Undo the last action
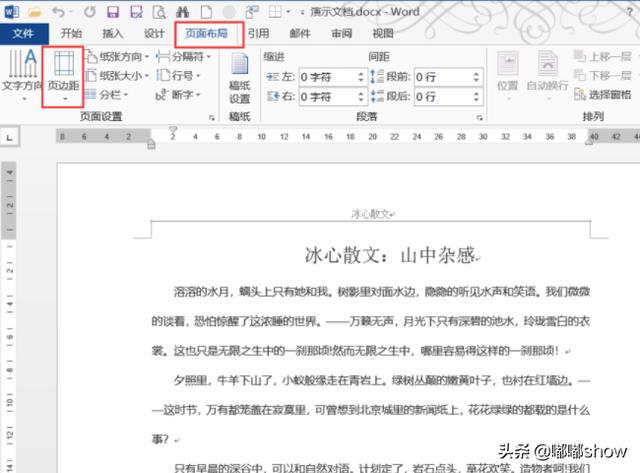Image resolution: width=640 pixels, height=473 pixels. [x=59, y=12]
